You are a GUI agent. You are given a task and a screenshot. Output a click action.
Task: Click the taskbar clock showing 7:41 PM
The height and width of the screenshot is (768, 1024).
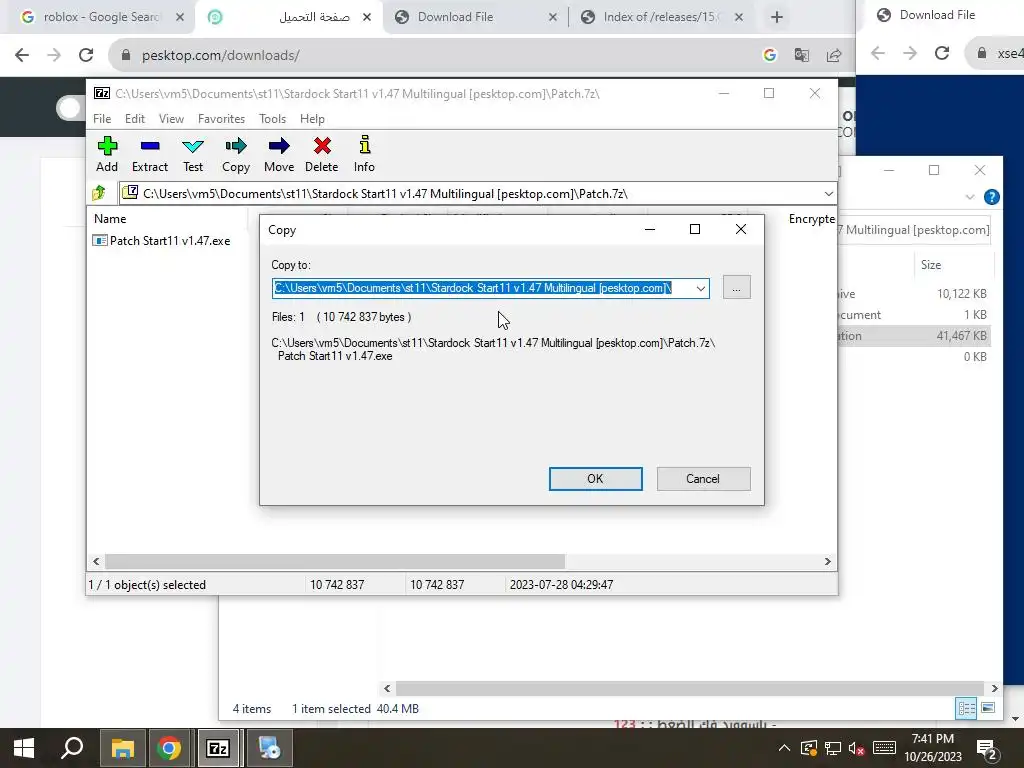click(x=933, y=748)
